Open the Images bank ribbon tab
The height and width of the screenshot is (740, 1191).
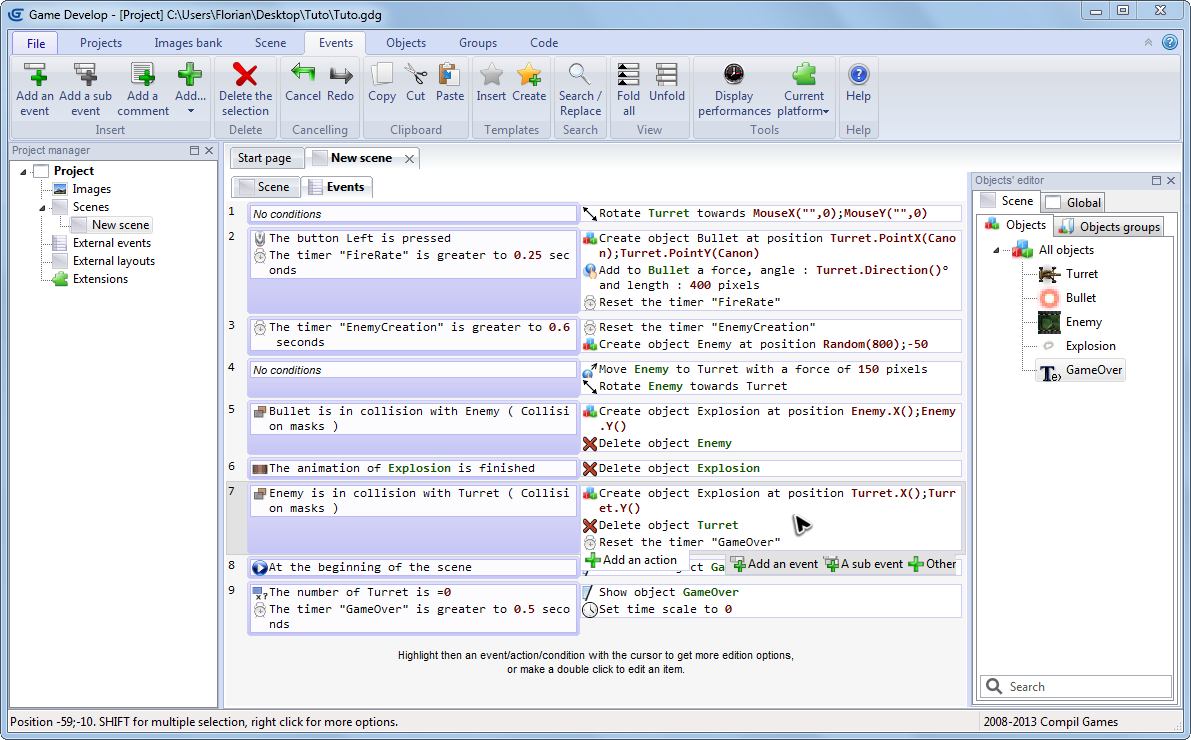[x=188, y=43]
